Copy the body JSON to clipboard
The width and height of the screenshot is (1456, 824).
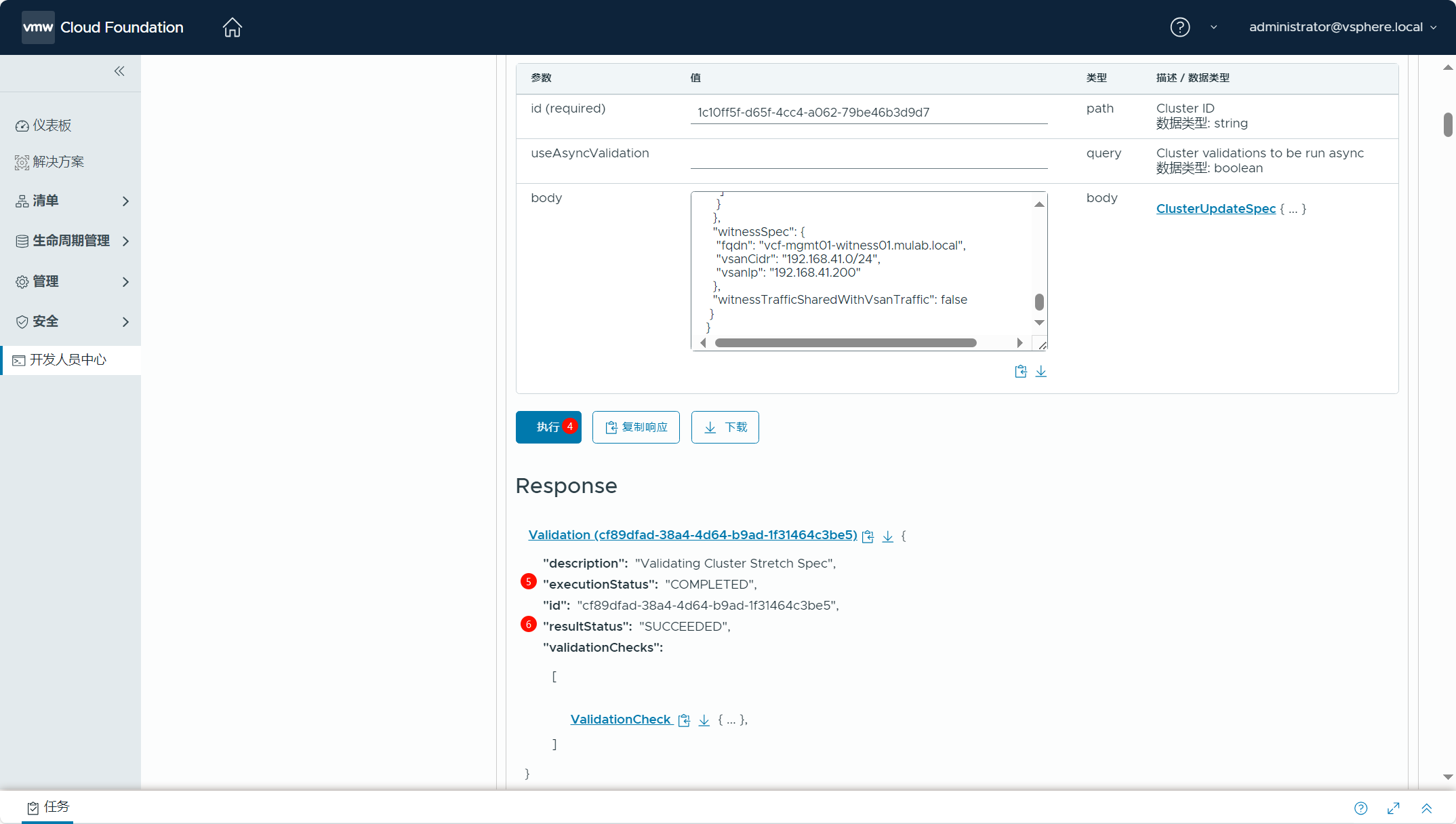pyautogui.click(x=1020, y=372)
